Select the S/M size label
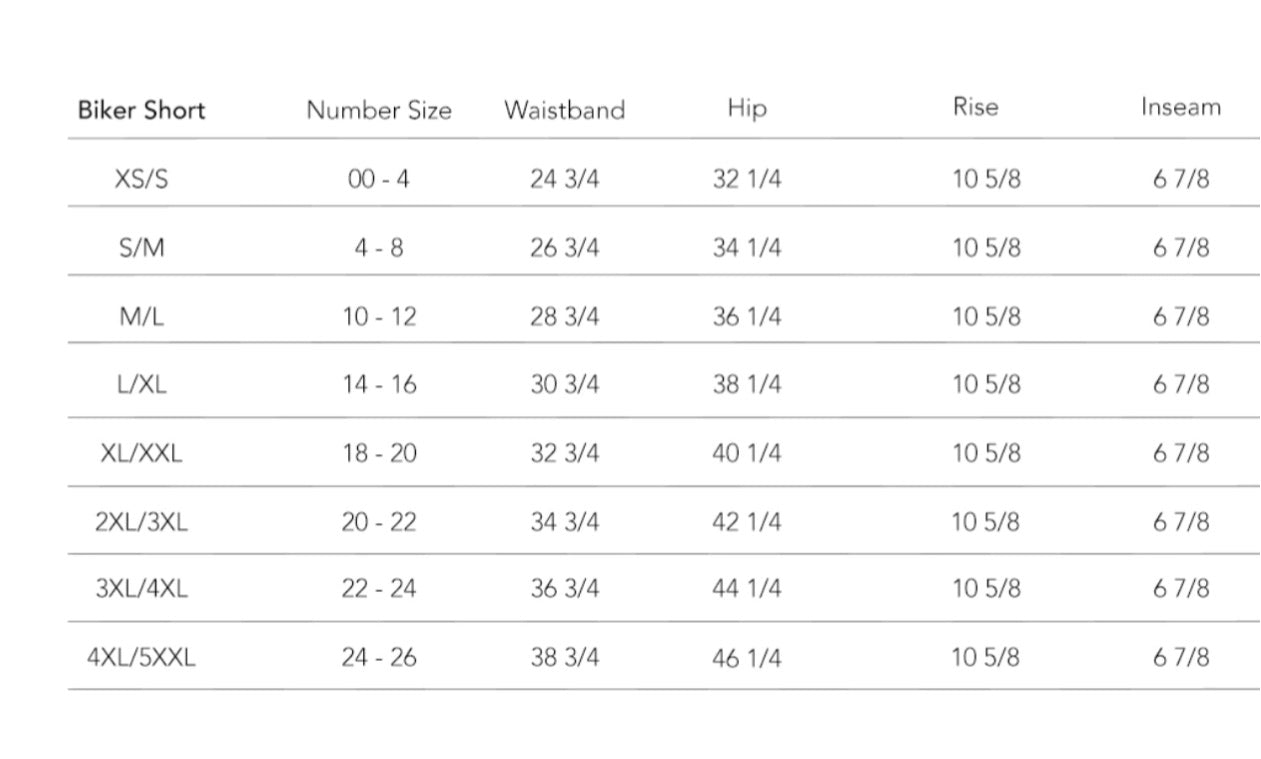Screen dimensions: 1261x759 [141, 248]
